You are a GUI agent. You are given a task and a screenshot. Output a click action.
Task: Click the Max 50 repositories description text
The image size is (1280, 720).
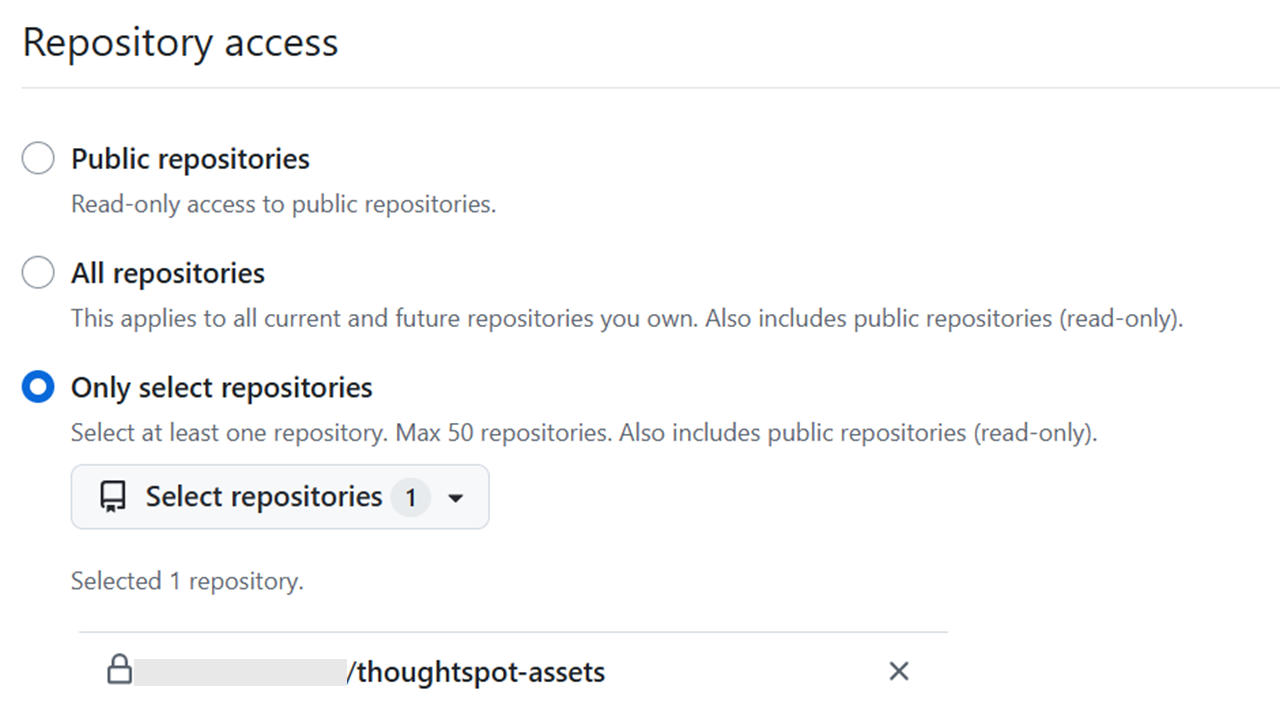584,434
